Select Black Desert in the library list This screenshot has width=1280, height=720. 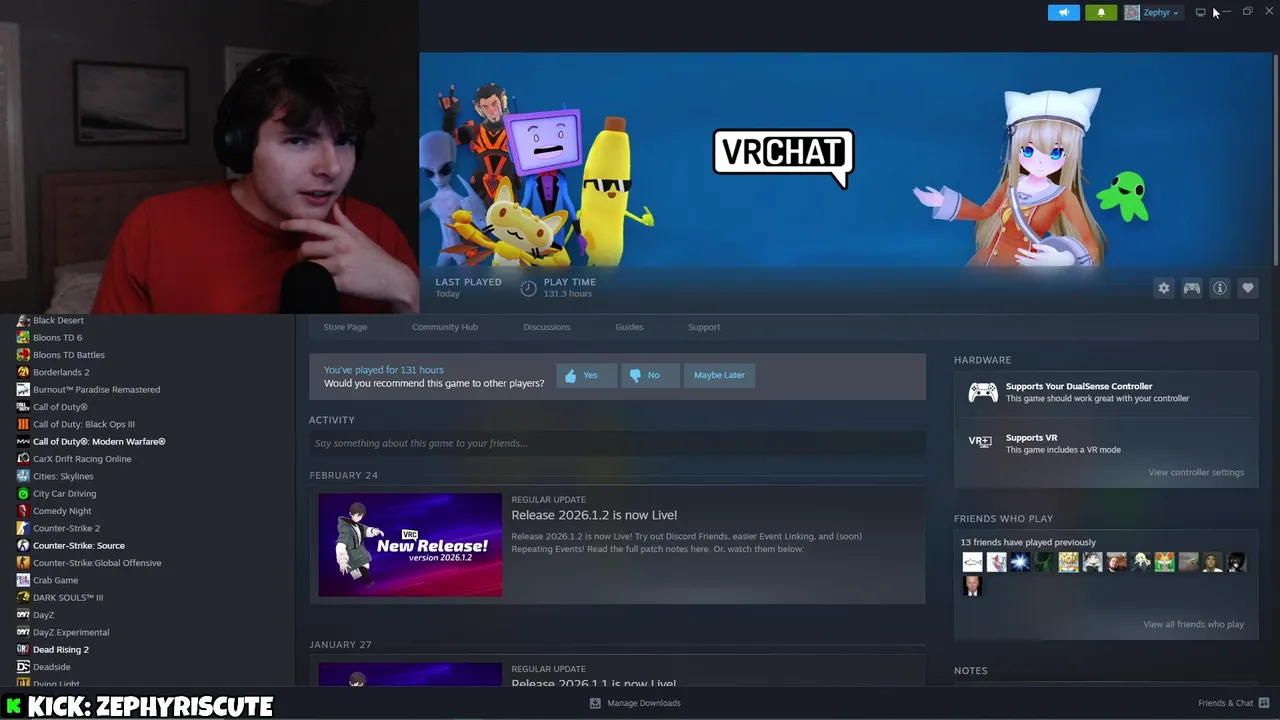[x=58, y=320]
